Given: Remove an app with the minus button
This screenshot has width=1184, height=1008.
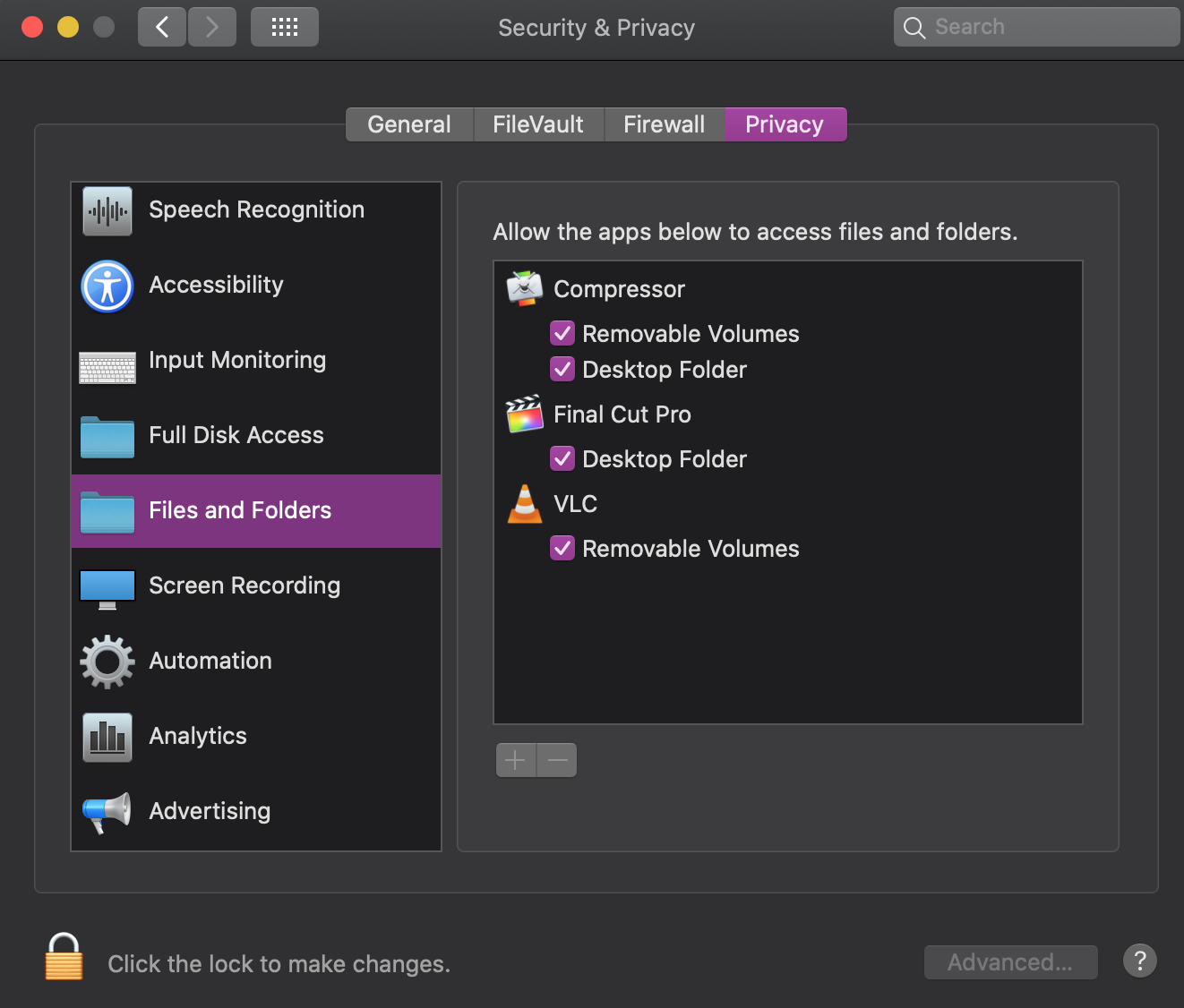Looking at the screenshot, I should 557,761.
